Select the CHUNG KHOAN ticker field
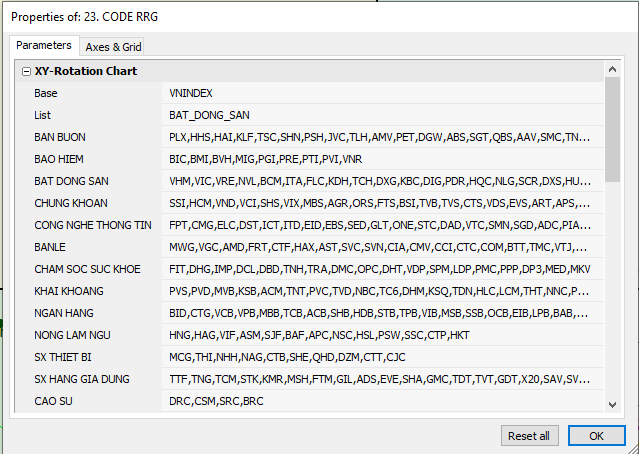Image resolution: width=639 pixels, height=454 pixels. point(382,203)
